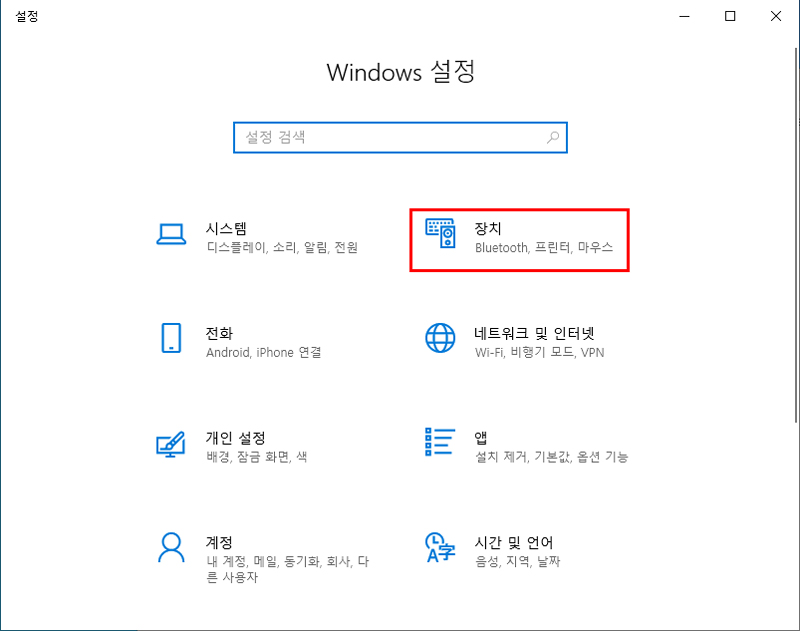The height and width of the screenshot is (631, 800).
Task: Click the Time and Language icon
Action: click(440, 547)
